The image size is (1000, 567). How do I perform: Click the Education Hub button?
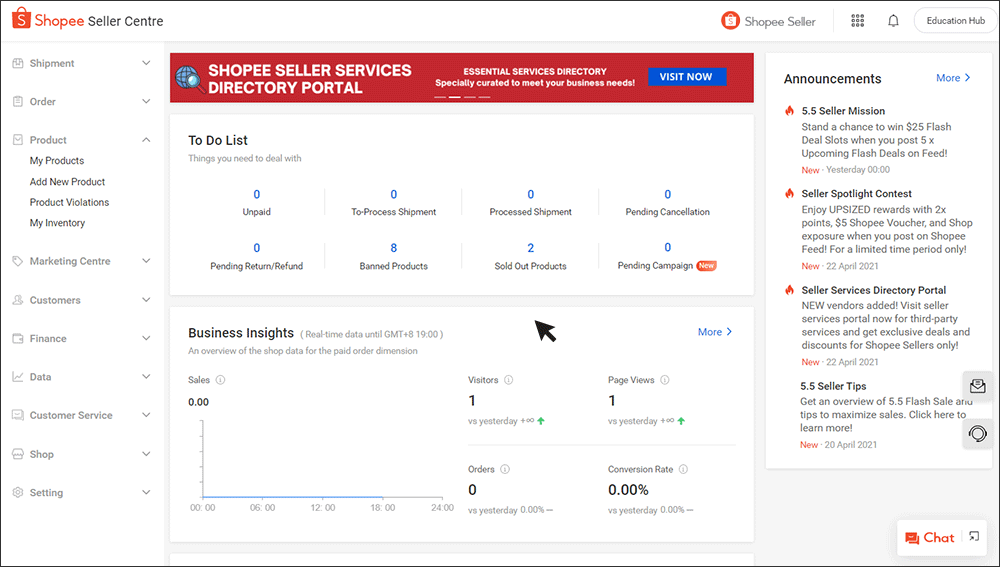click(955, 20)
